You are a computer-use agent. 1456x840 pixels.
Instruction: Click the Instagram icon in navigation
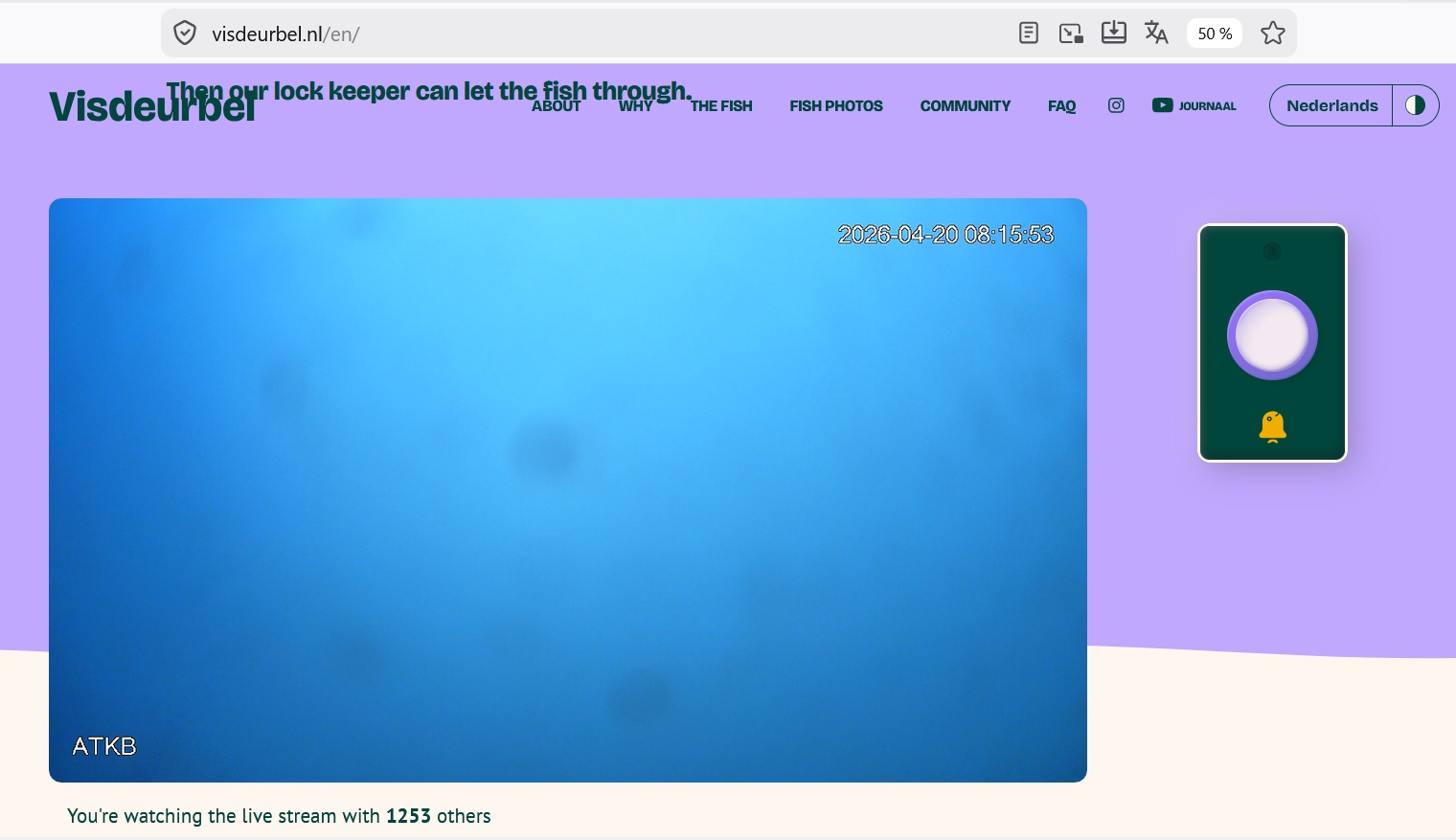click(1116, 105)
